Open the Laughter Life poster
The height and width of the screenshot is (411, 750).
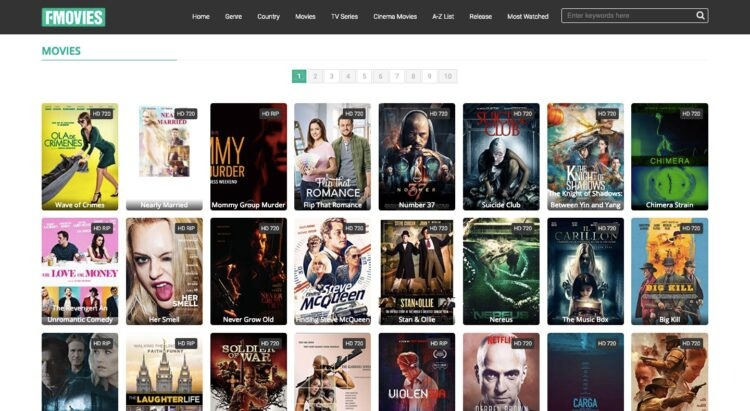click(x=164, y=372)
